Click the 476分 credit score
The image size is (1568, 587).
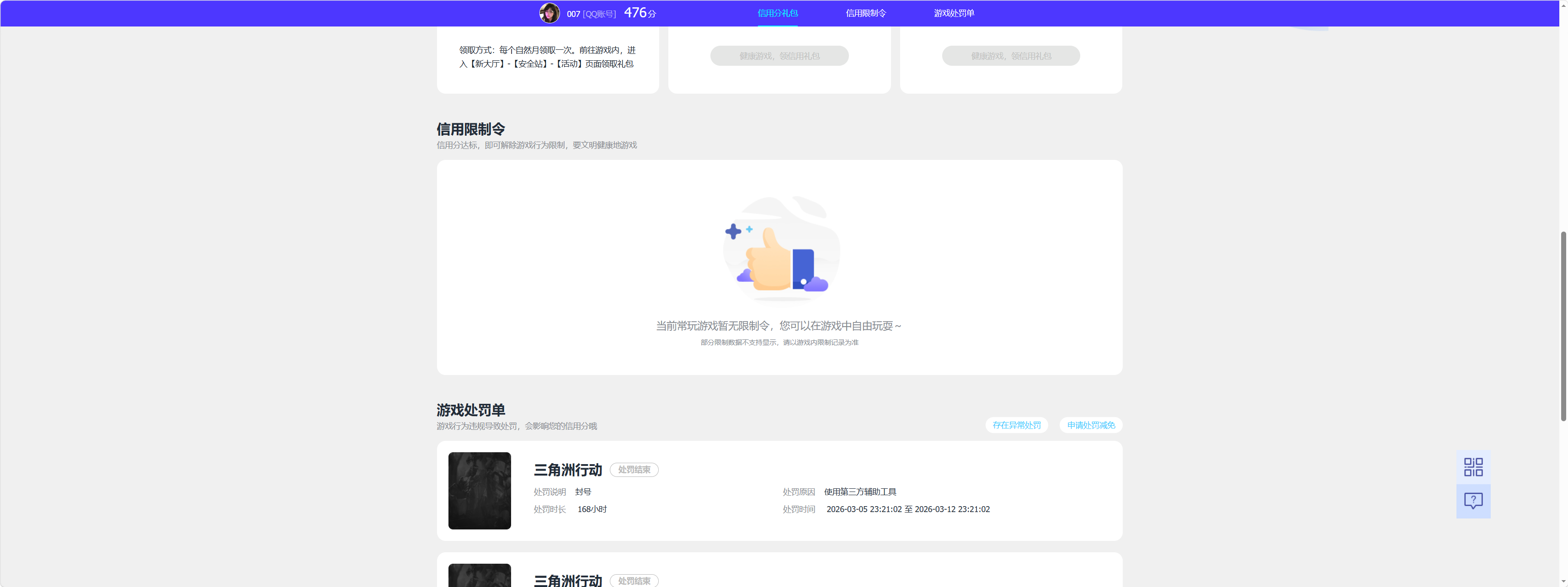tap(640, 13)
